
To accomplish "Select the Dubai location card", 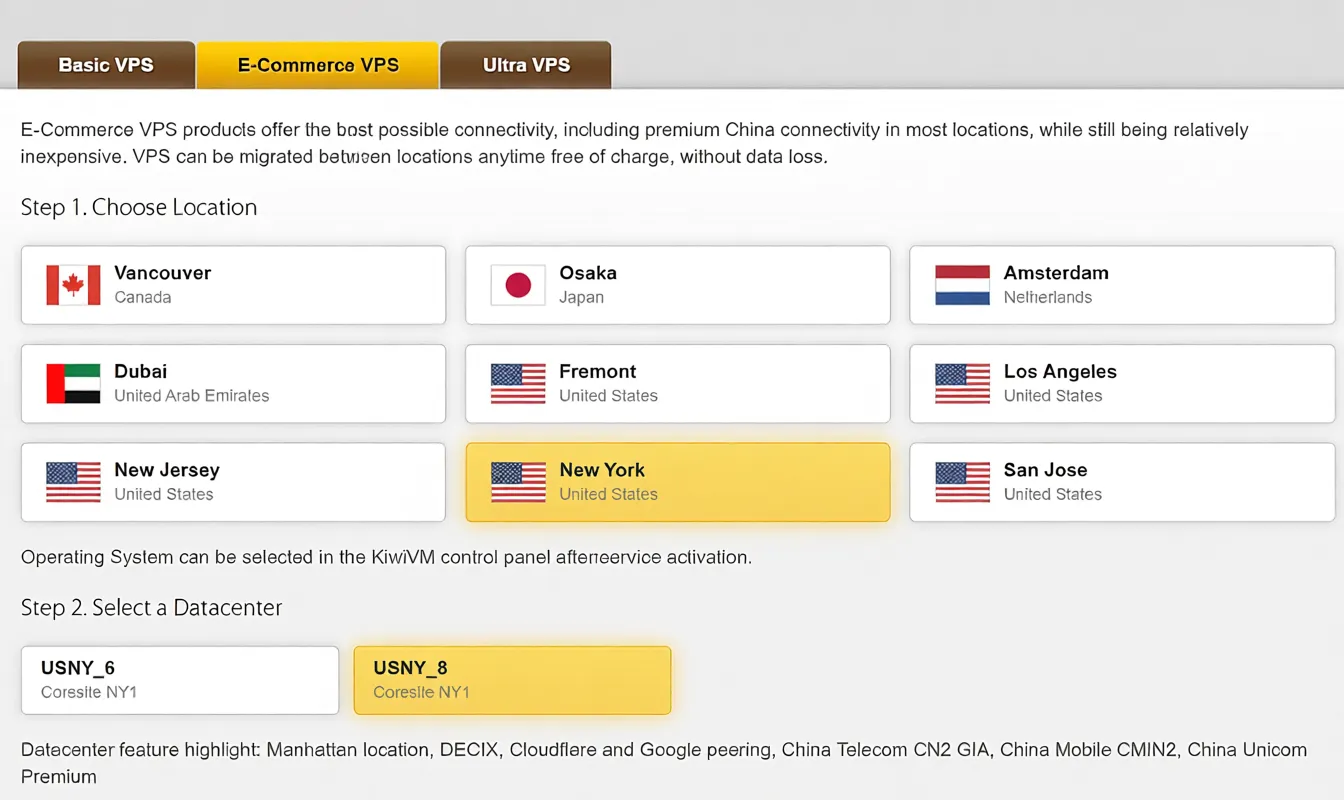I will point(233,384).
